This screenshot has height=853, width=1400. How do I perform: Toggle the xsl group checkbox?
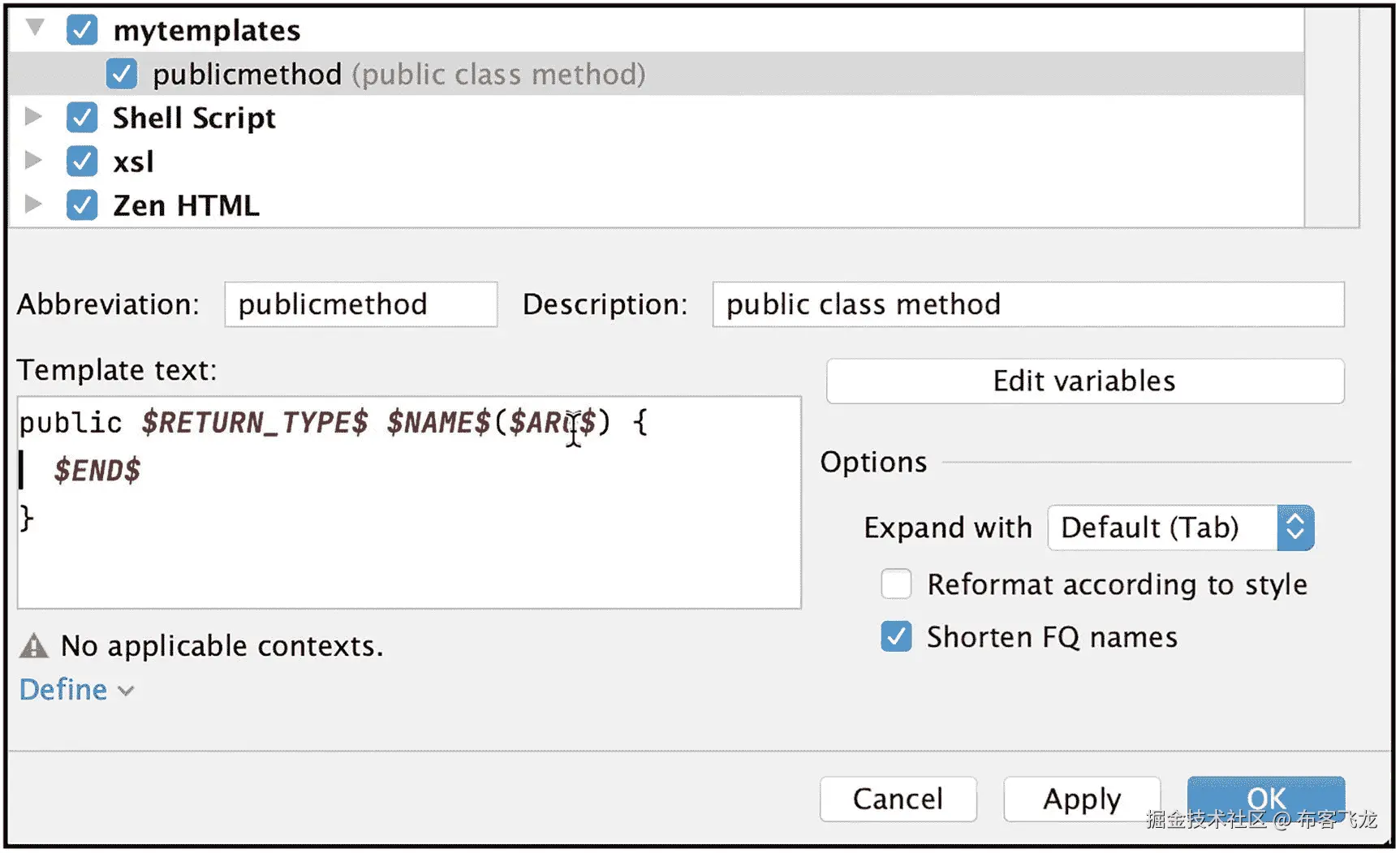click(x=82, y=162)
